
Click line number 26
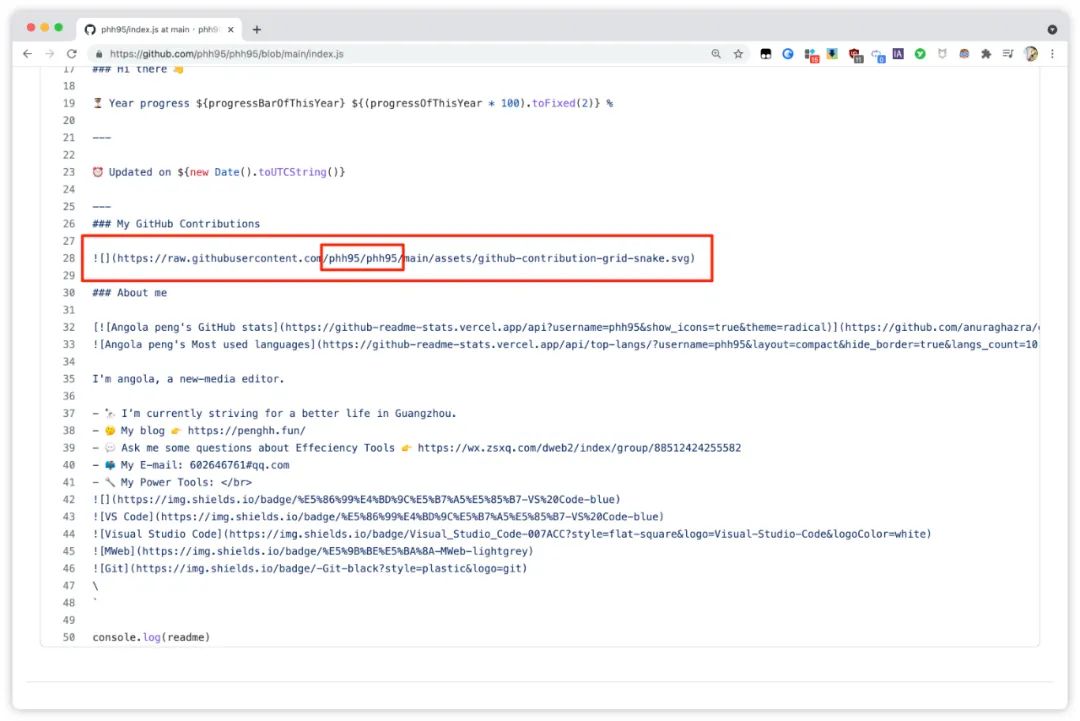(x=69, y=224)
